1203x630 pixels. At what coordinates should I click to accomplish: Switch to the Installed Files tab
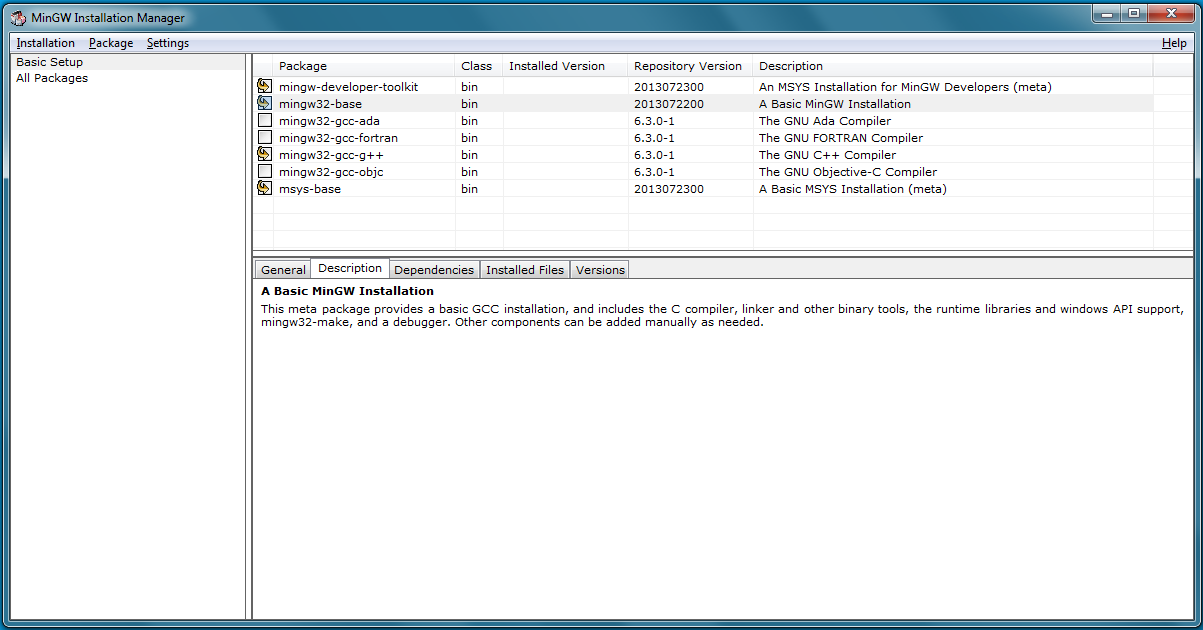525,270
